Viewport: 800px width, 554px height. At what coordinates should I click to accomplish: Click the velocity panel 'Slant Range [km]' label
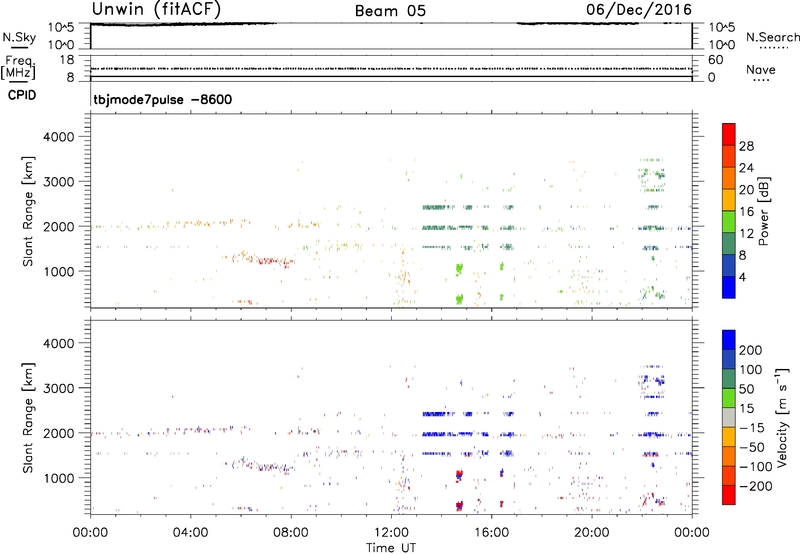pos(28,418)
